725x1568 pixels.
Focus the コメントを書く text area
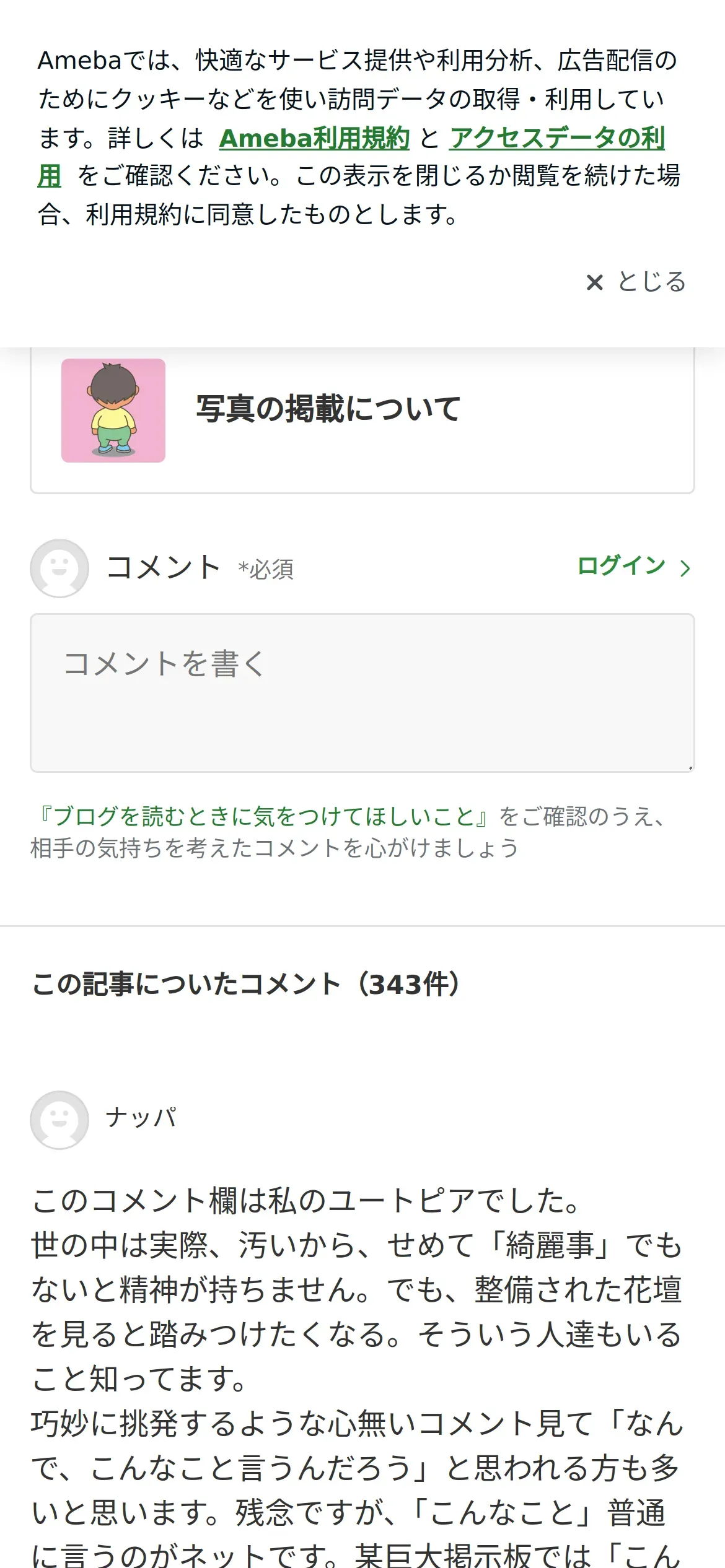(x=362, y=693)
